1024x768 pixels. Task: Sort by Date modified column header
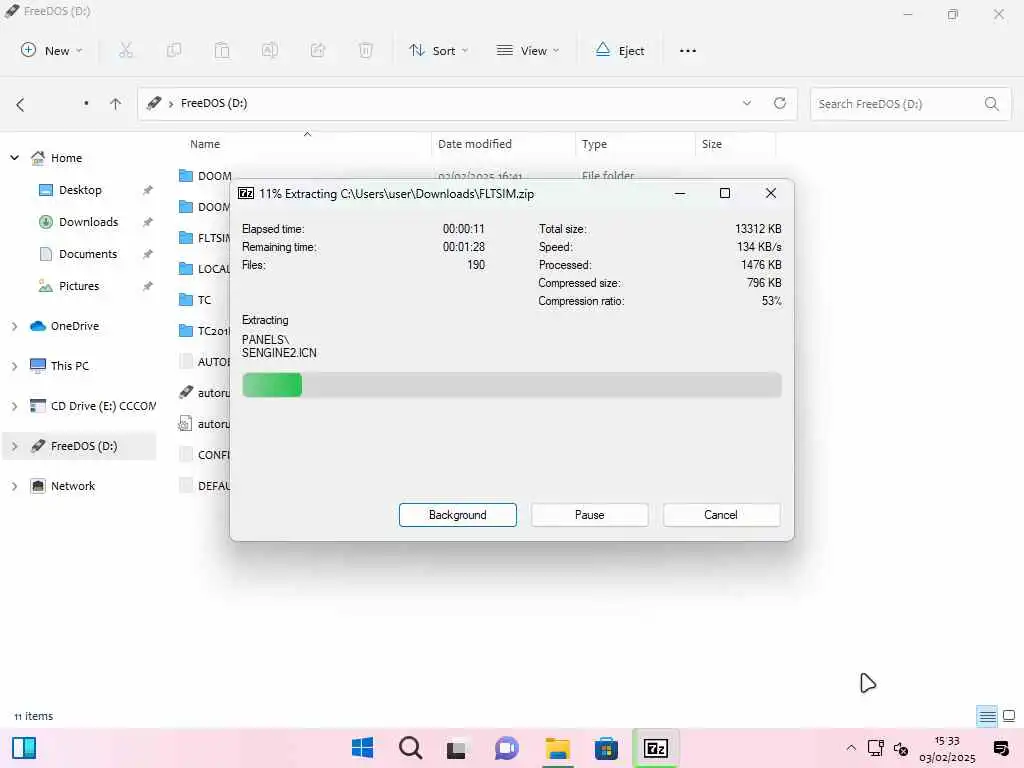click(x=475, y=144)
